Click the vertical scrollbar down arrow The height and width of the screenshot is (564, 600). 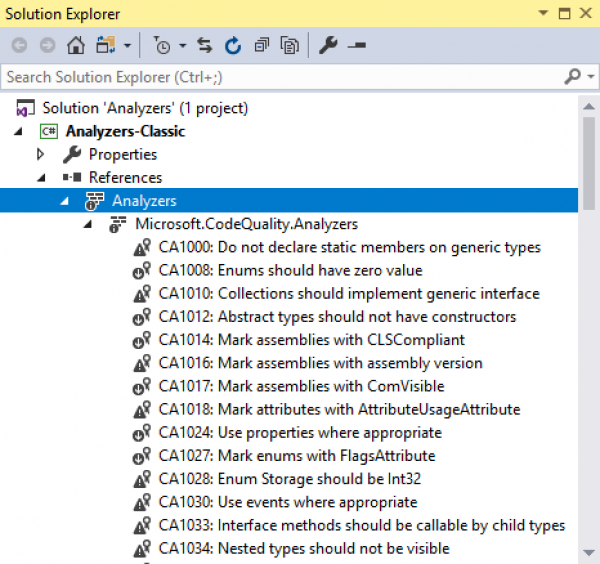click(x=589, y=552)
